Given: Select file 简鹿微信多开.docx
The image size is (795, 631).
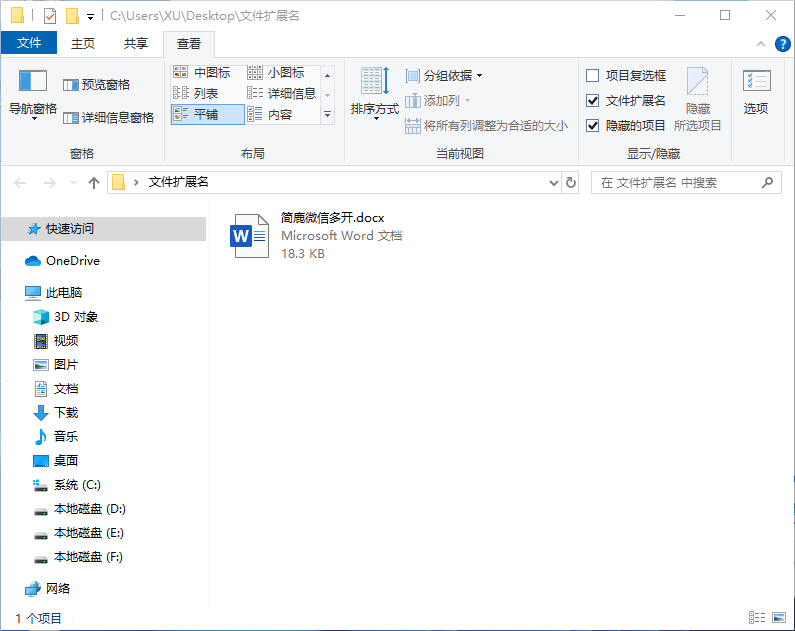Looking at the screenshot, I should point(332,218).
